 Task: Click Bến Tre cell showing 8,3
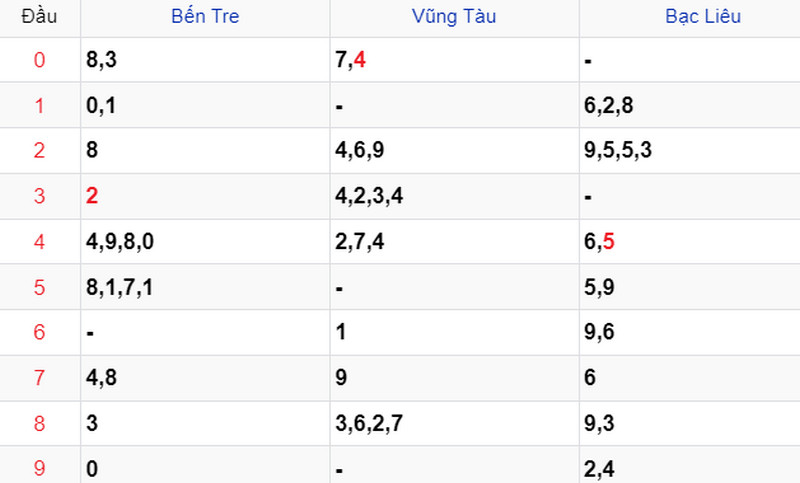point(205,60)
